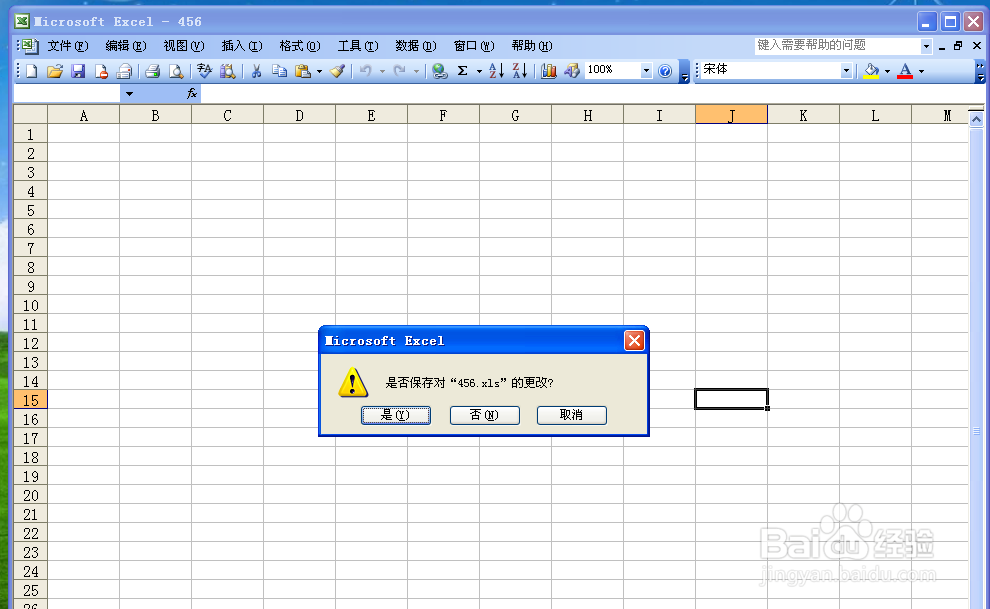Viewport: 990px width, 609px height.
Task: Open the 窗口(W) menu
Action: [x=474, y=45]
